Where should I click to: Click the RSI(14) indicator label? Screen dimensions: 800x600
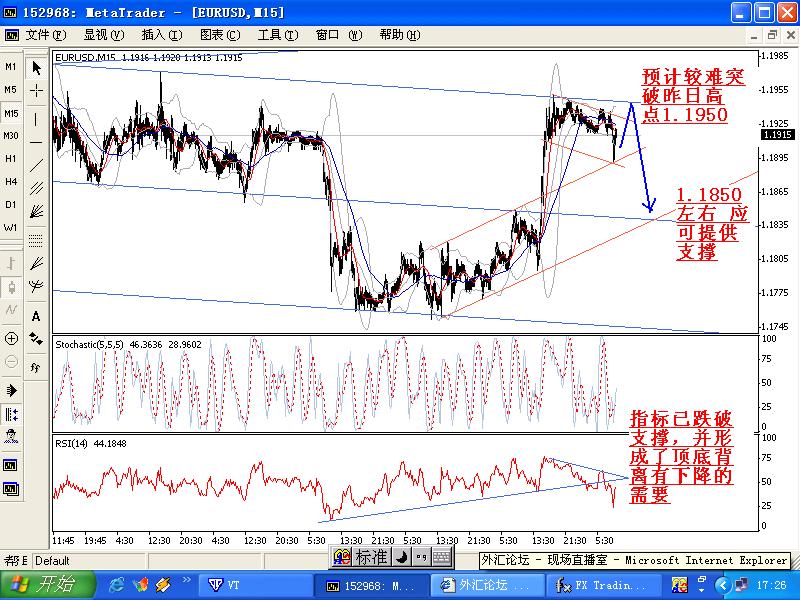[x=71, y=443]
